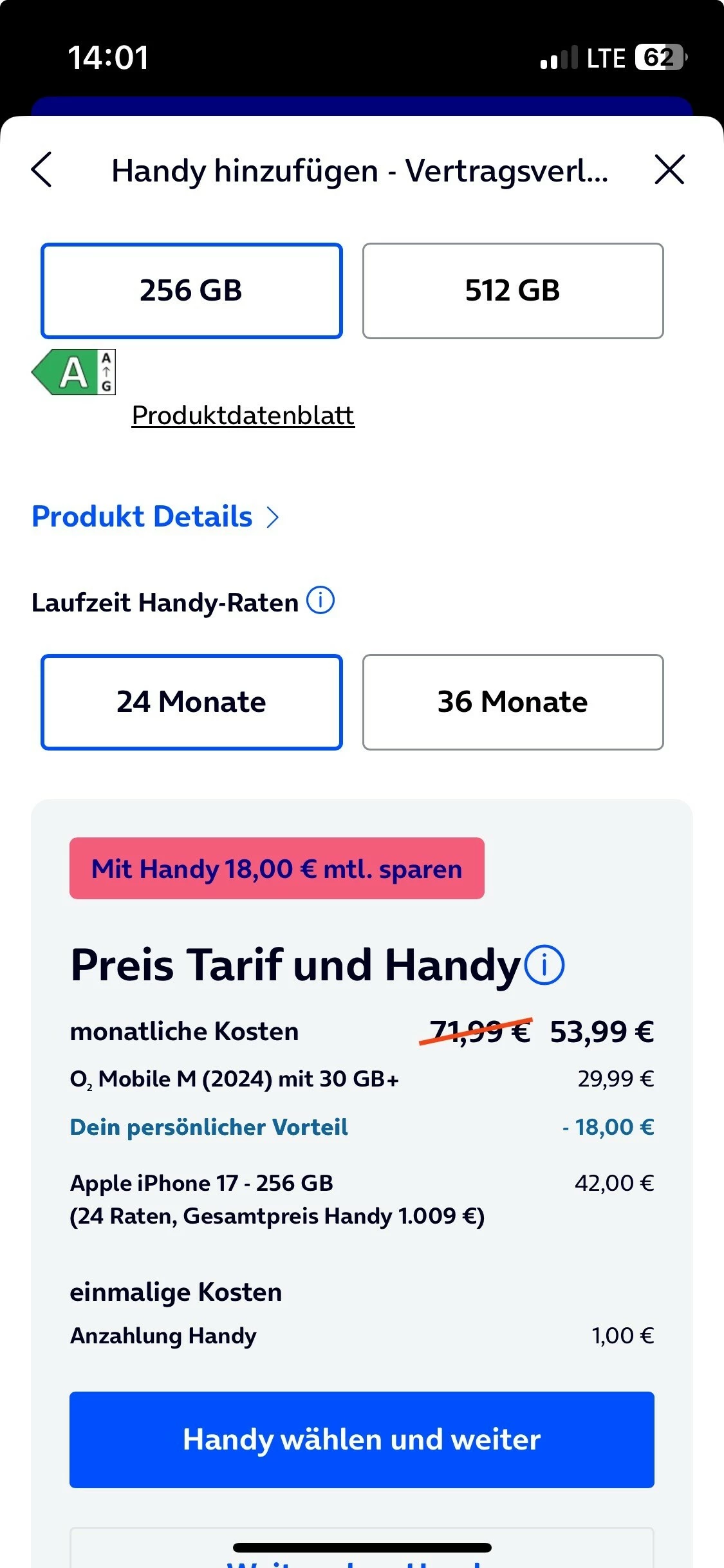
Task: Tap the dialog title Handy hinzufügen
Action: pos(359,171)
